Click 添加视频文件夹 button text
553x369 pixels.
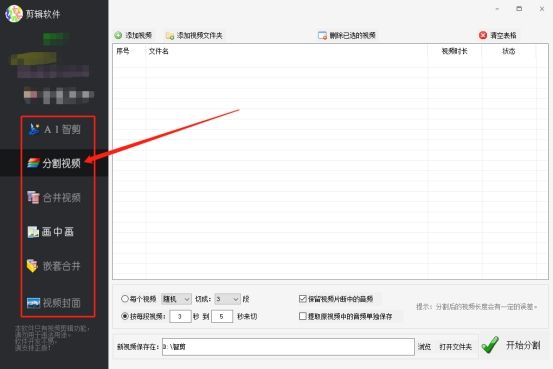[x=200, y=35]
